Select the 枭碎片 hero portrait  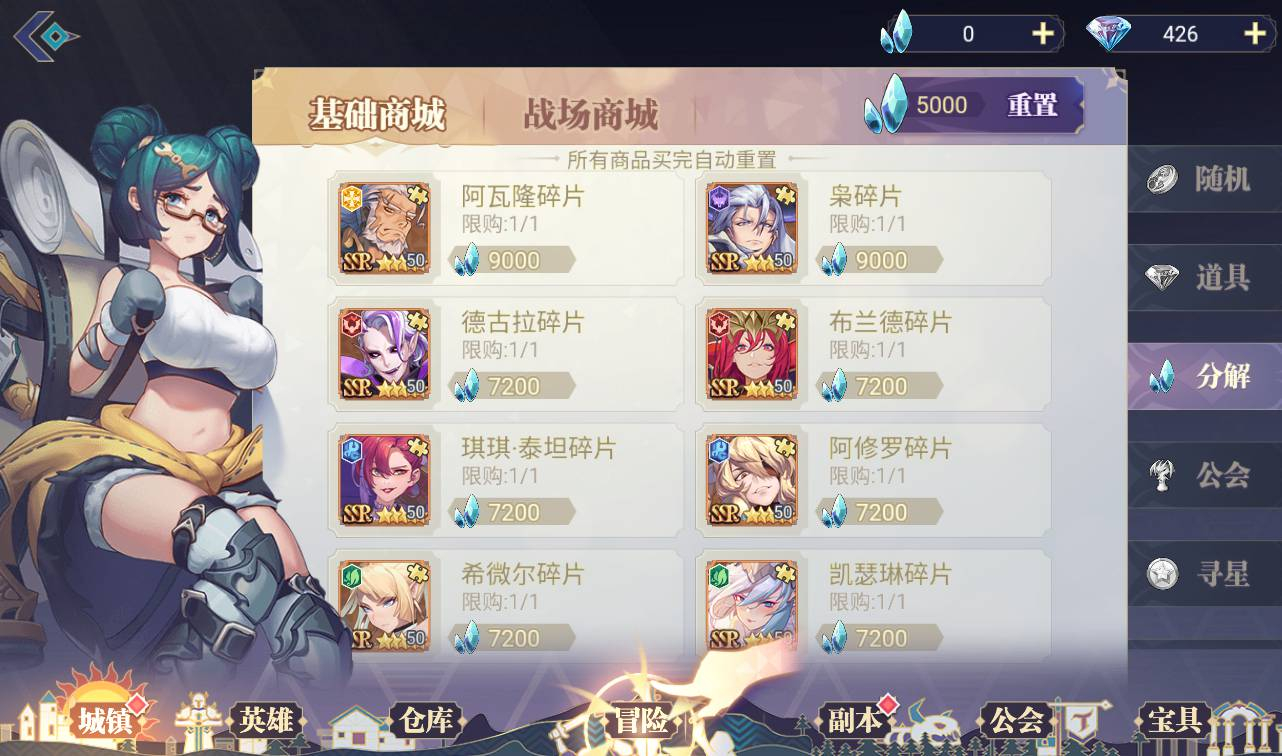(752, 229)
